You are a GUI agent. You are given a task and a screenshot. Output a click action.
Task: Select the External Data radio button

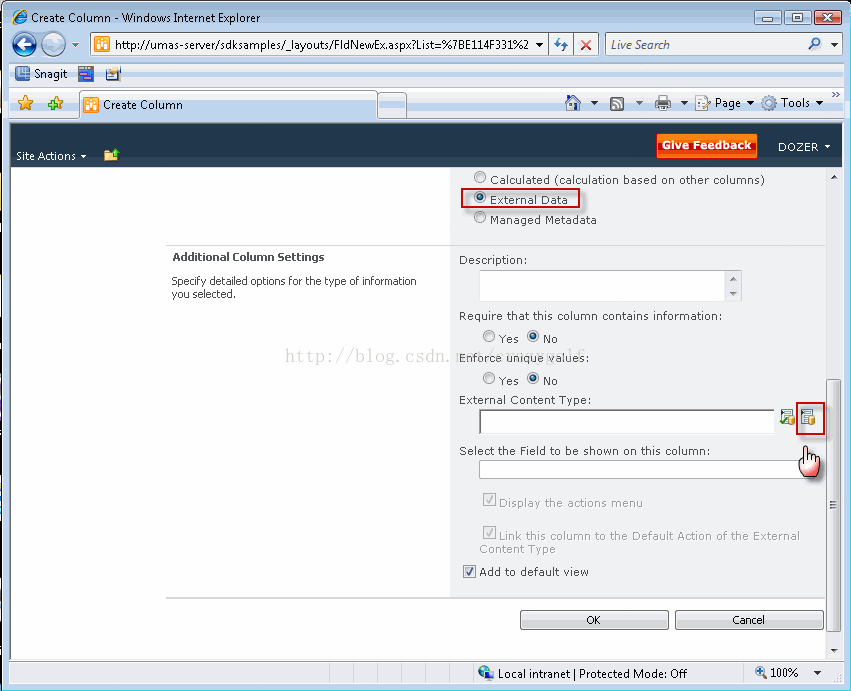[x=479, y=198]
